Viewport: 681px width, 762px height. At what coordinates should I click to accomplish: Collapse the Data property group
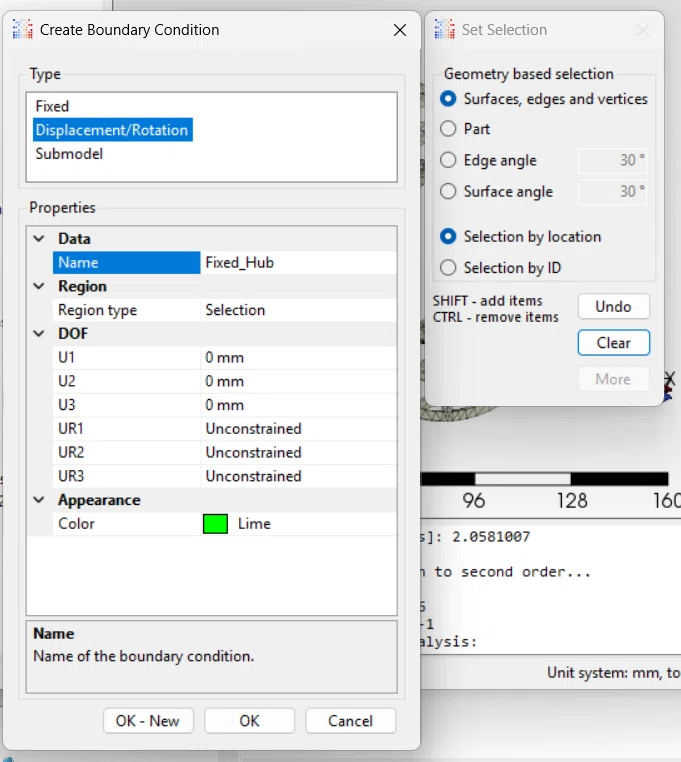point(39,238)
